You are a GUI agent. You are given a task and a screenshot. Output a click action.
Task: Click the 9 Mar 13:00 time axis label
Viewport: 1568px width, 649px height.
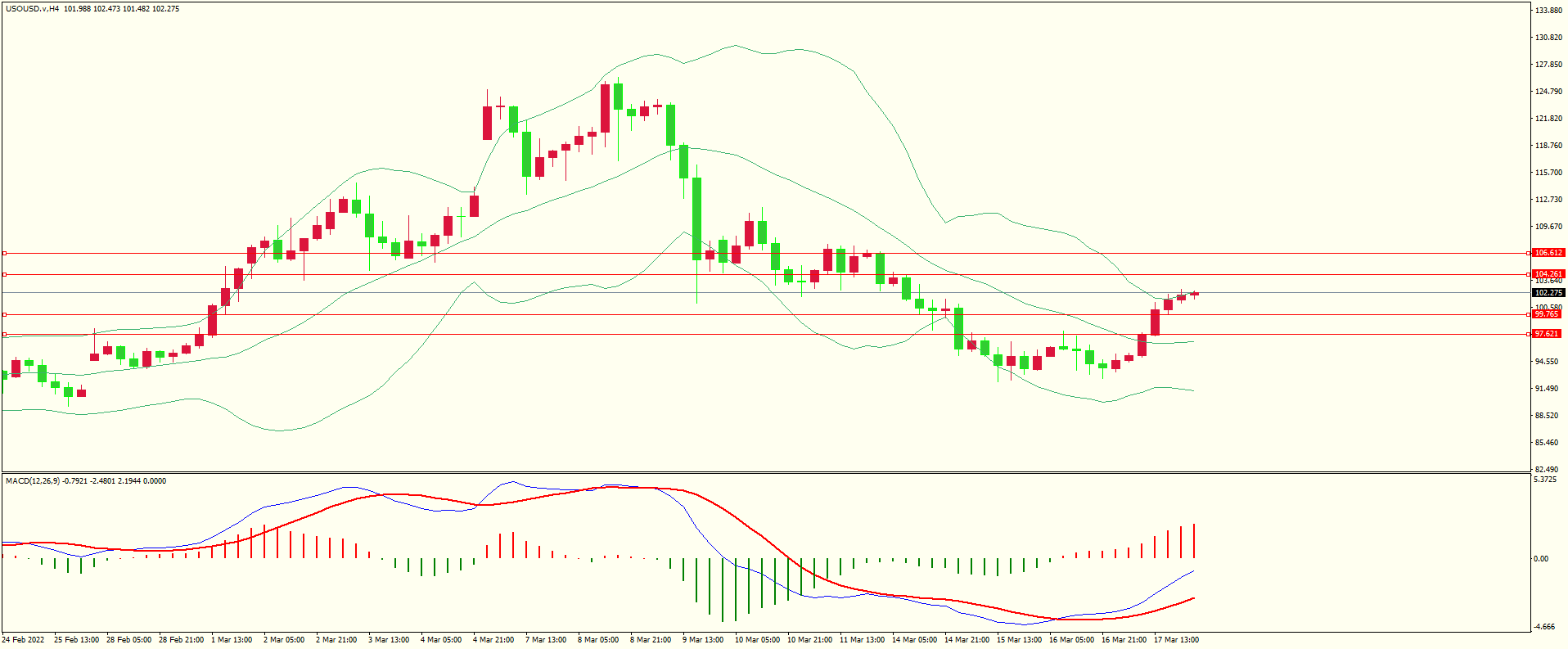point(703,640)
